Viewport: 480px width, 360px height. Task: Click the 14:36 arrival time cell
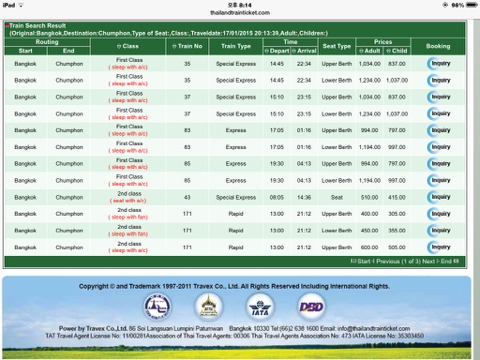304,197
